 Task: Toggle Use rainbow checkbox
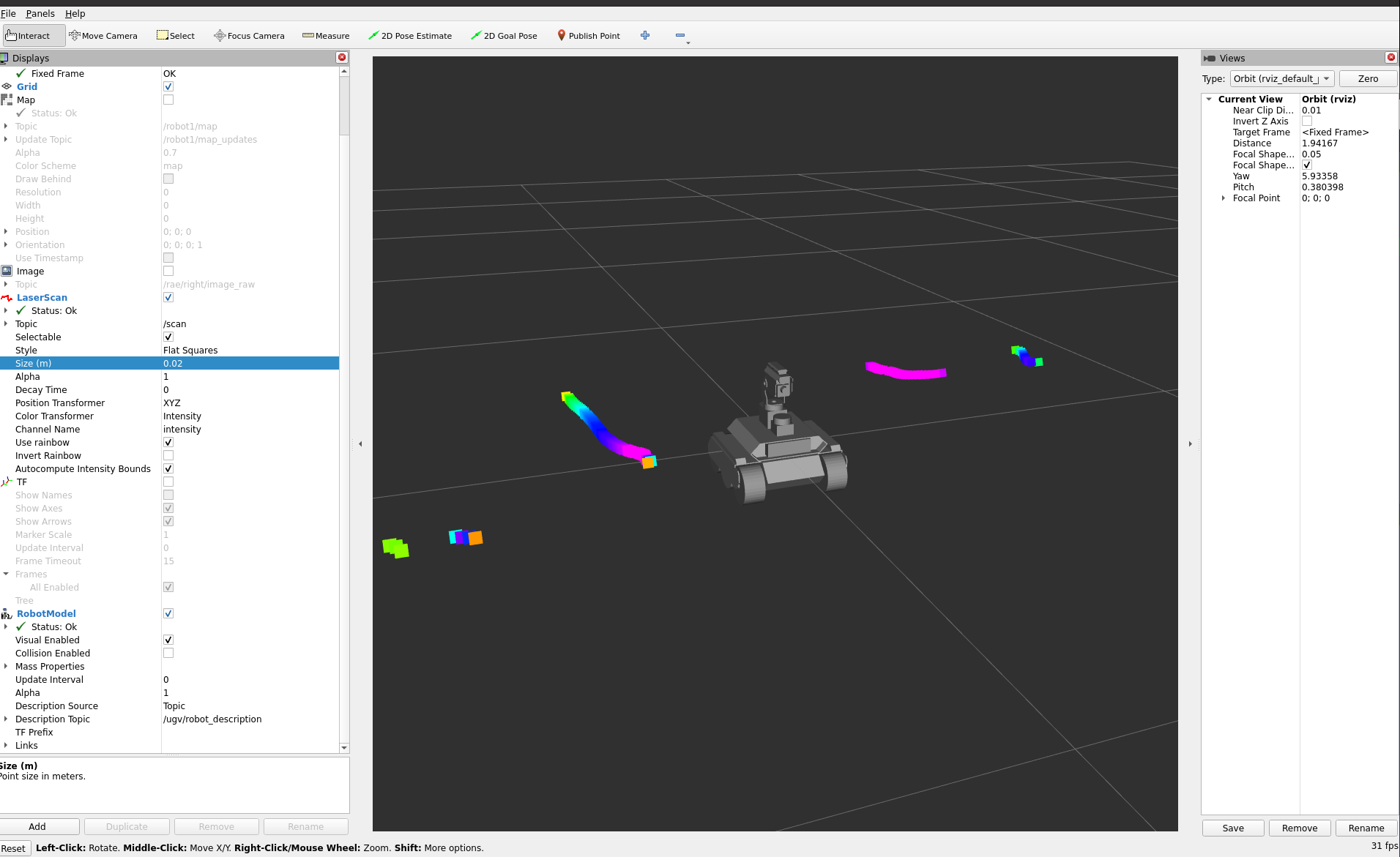168,442
